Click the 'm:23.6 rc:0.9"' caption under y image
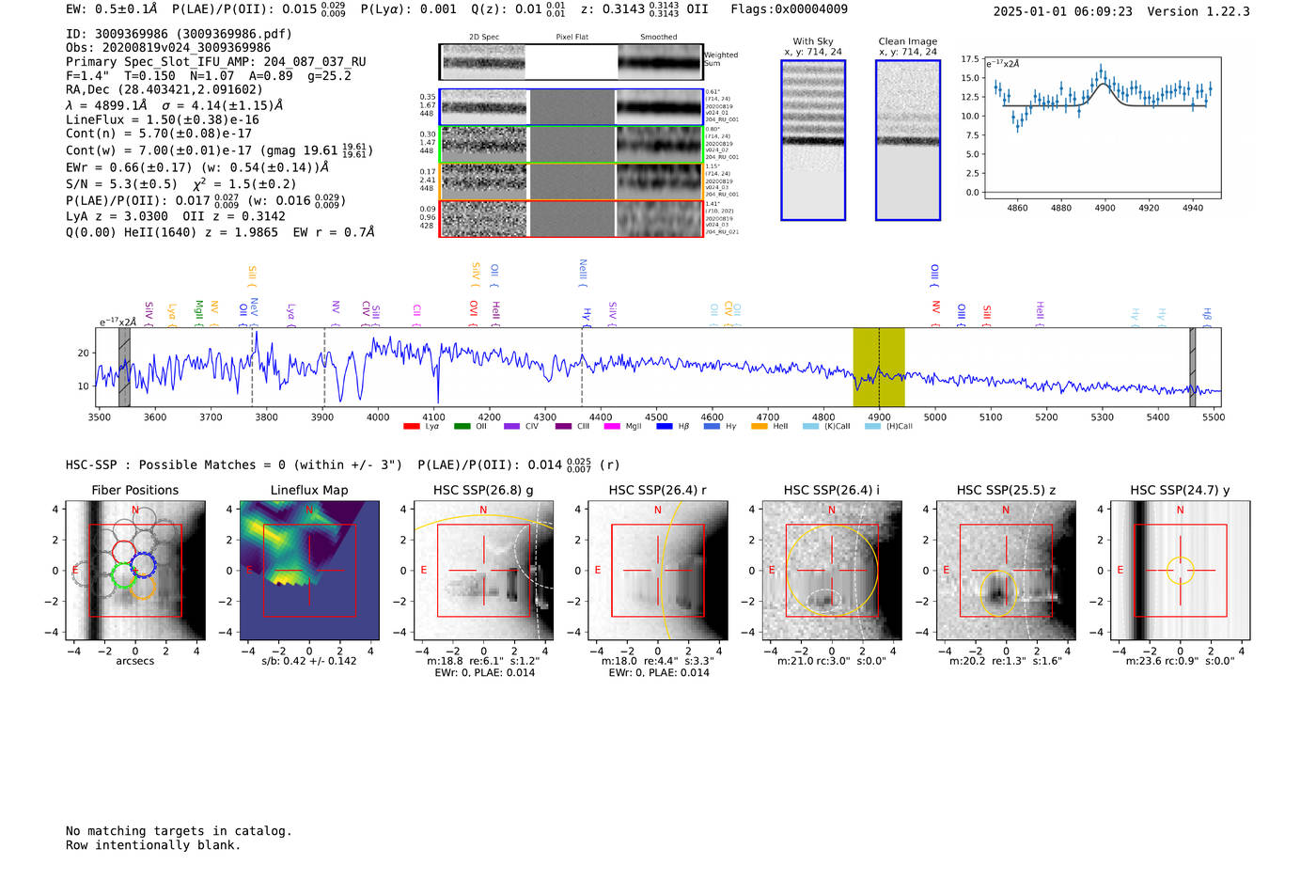Screen dimensions: 1316x896 click(1181, 661)
